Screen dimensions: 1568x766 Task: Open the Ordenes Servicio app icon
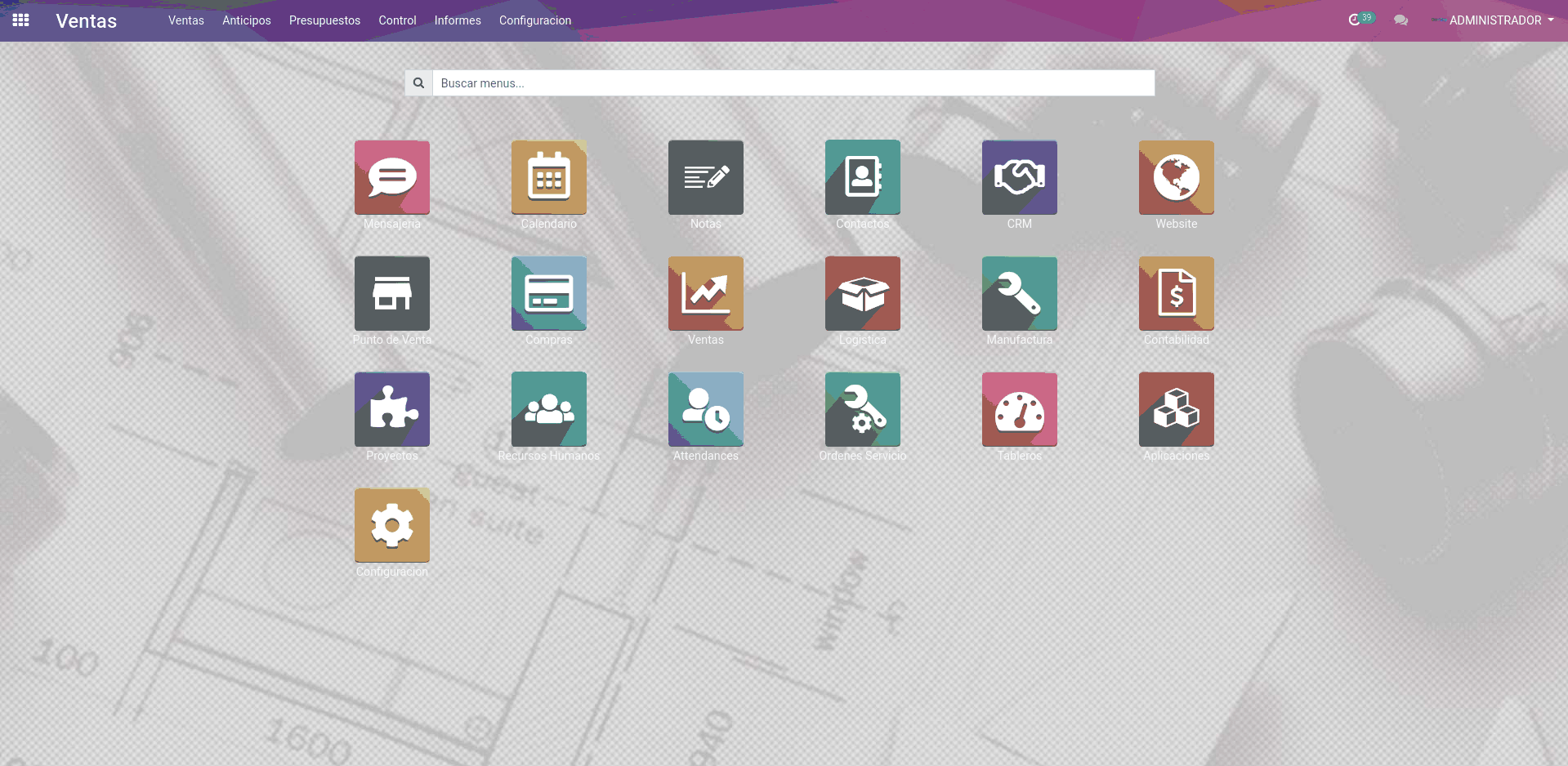click(x=863, y=409)
